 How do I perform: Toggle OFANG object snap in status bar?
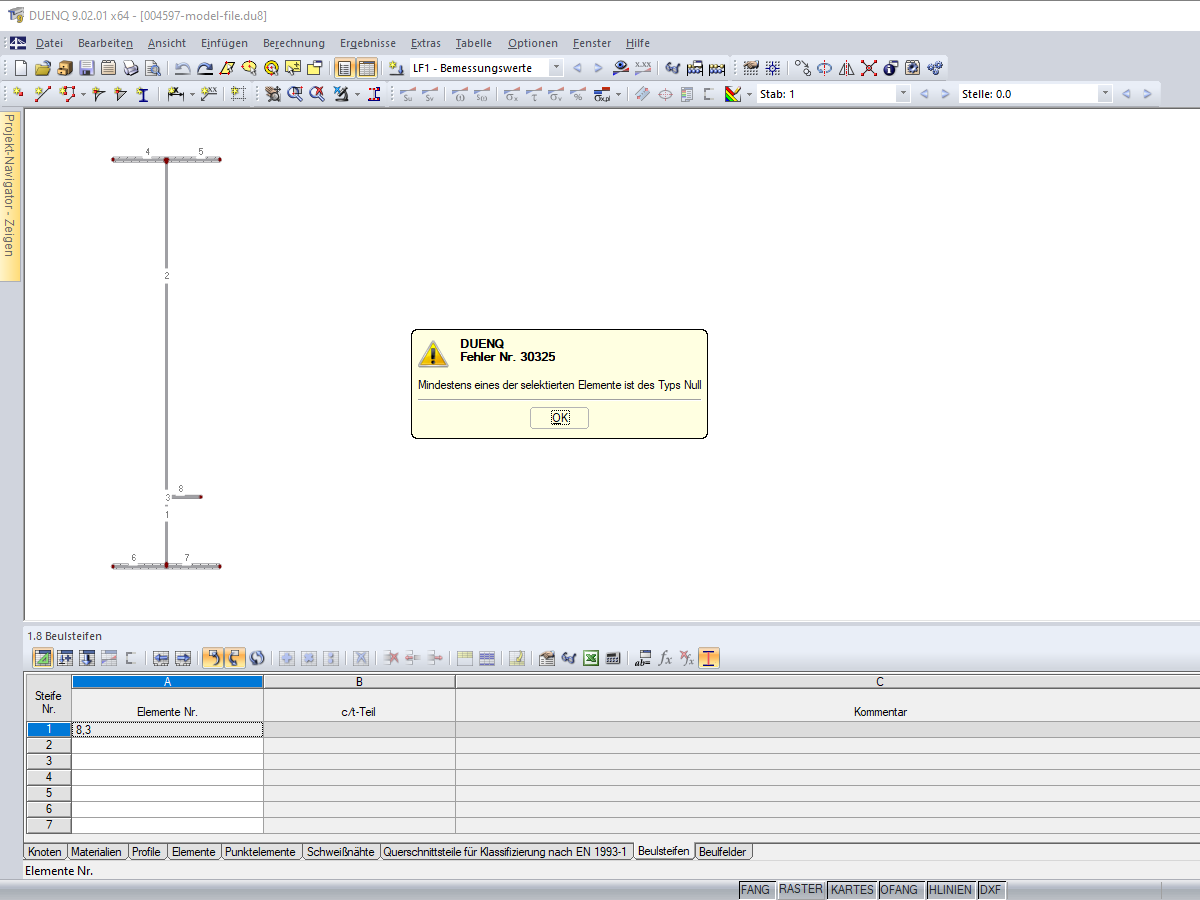point(901,889)
